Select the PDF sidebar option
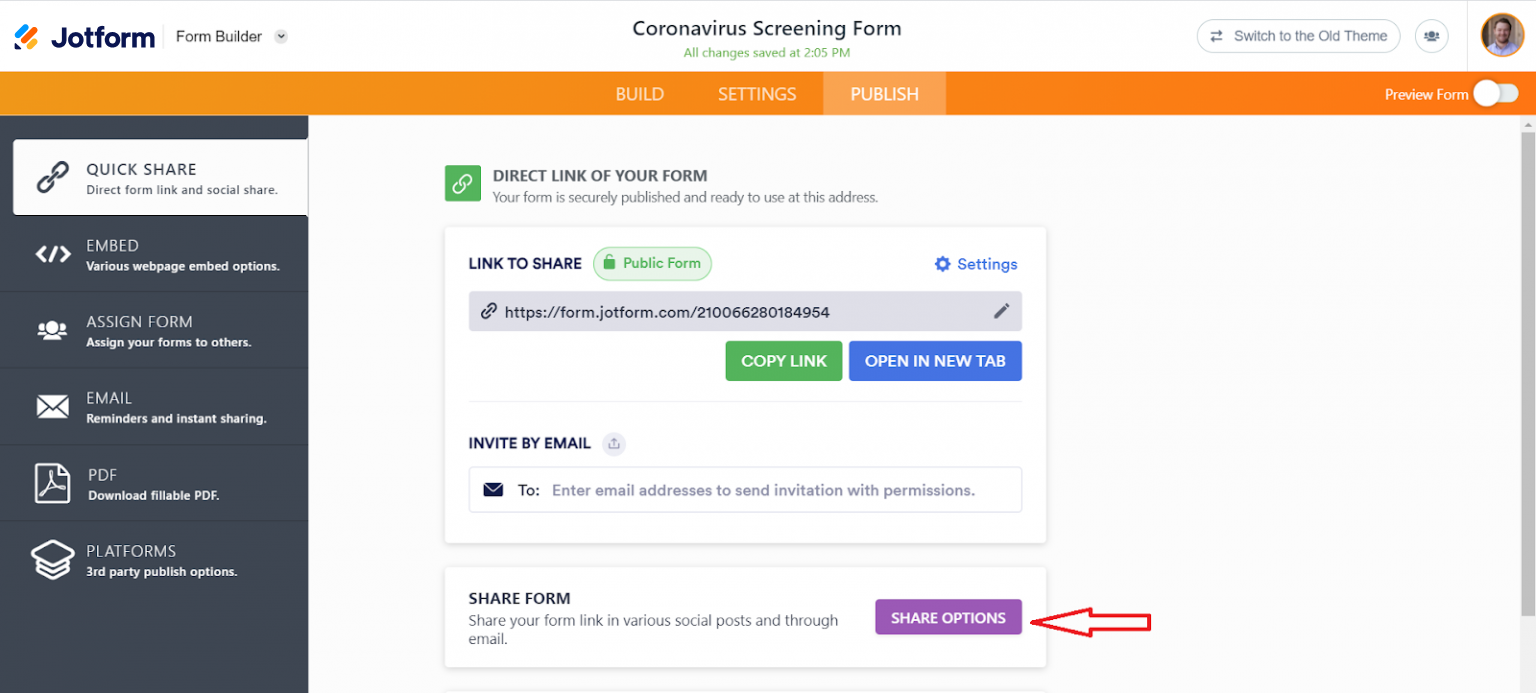1536x693 pixels. (x=154, y=483)
